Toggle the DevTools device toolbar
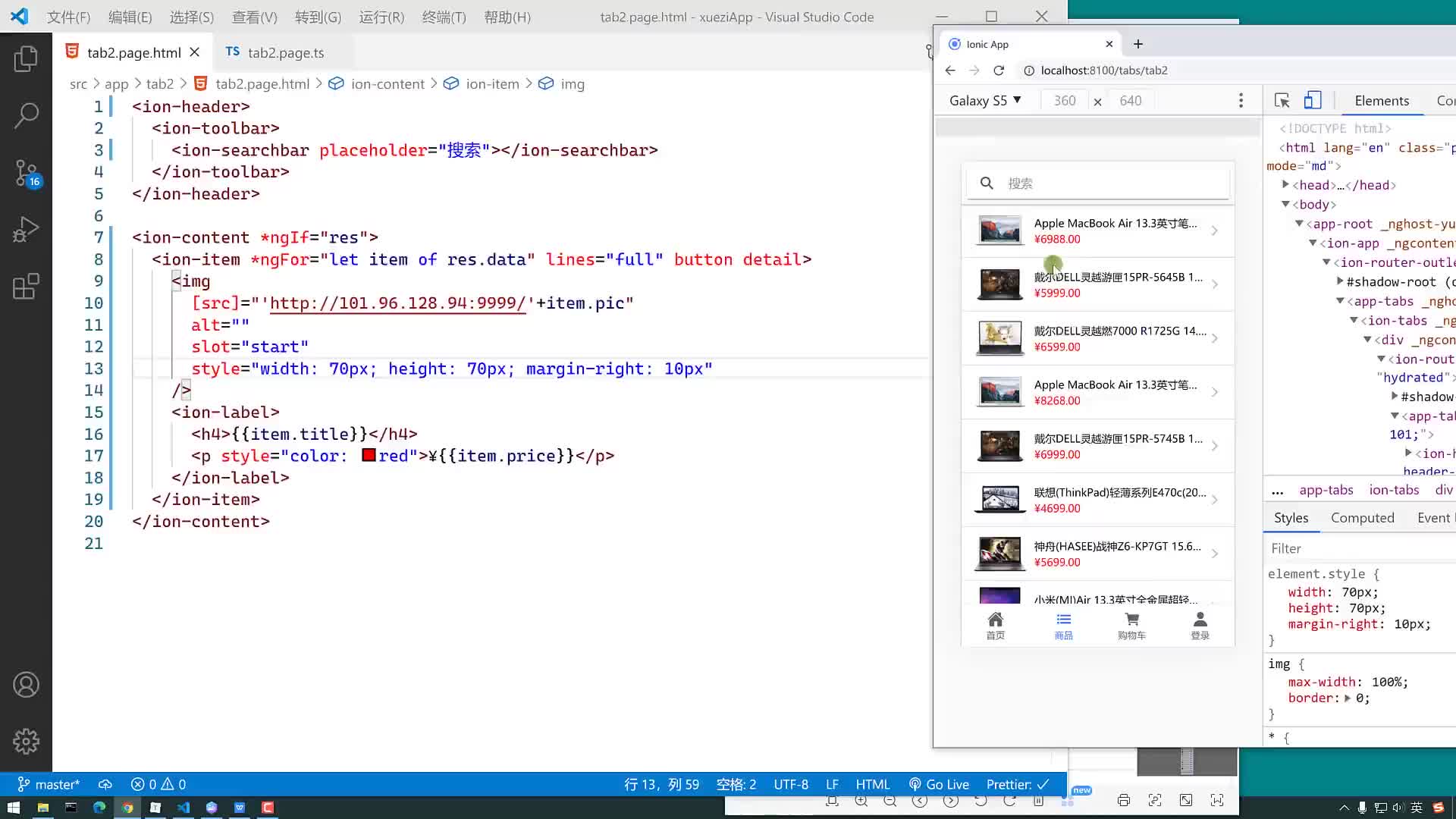1456x819 pixels. point(1313,101)
